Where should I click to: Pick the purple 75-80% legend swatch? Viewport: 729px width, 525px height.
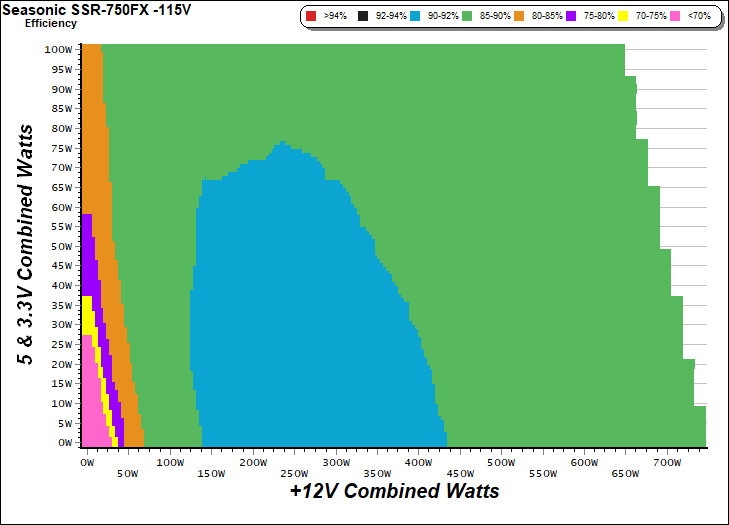click(x=571, y=16)
